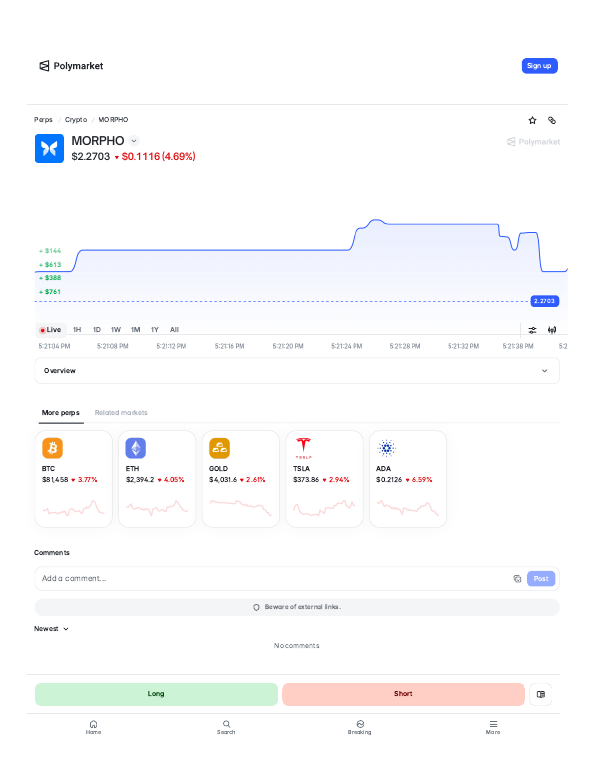Expand the MORPHO asset selector chevron
The image size is (595, 770).
point(134,141)
